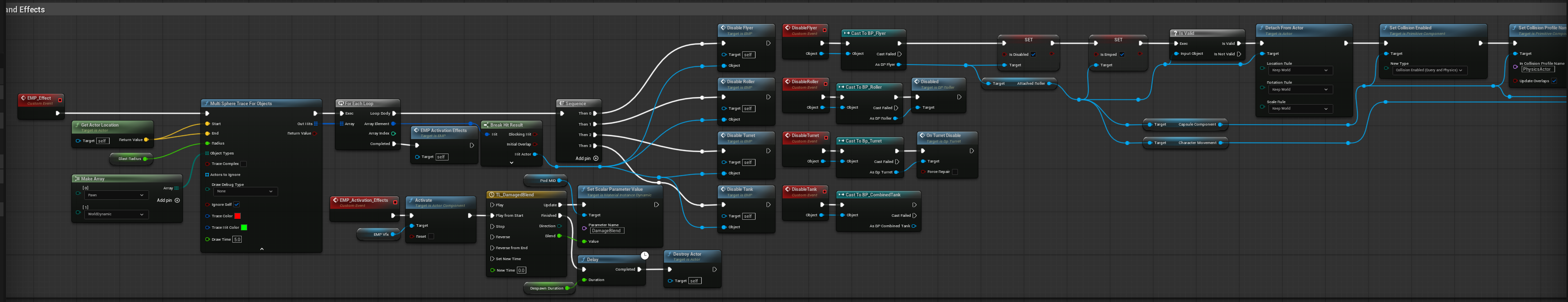Image resolution: width=1568 pixels, height=302 pixels.
Task: Click the Is Valid question mark icon
Action: [1175, 33]
